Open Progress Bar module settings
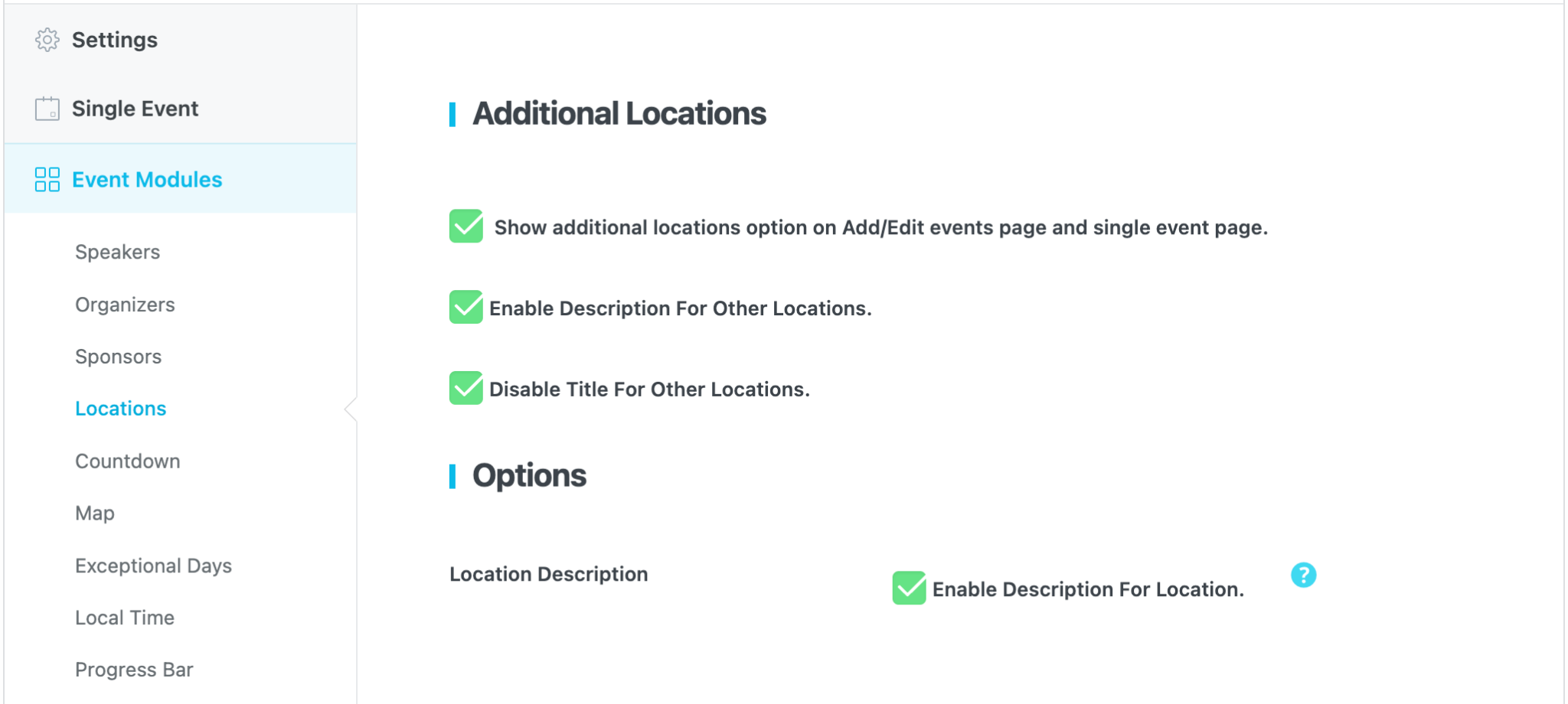The height and width of the screenshot is (704, 1568). [x=134, y=670]
